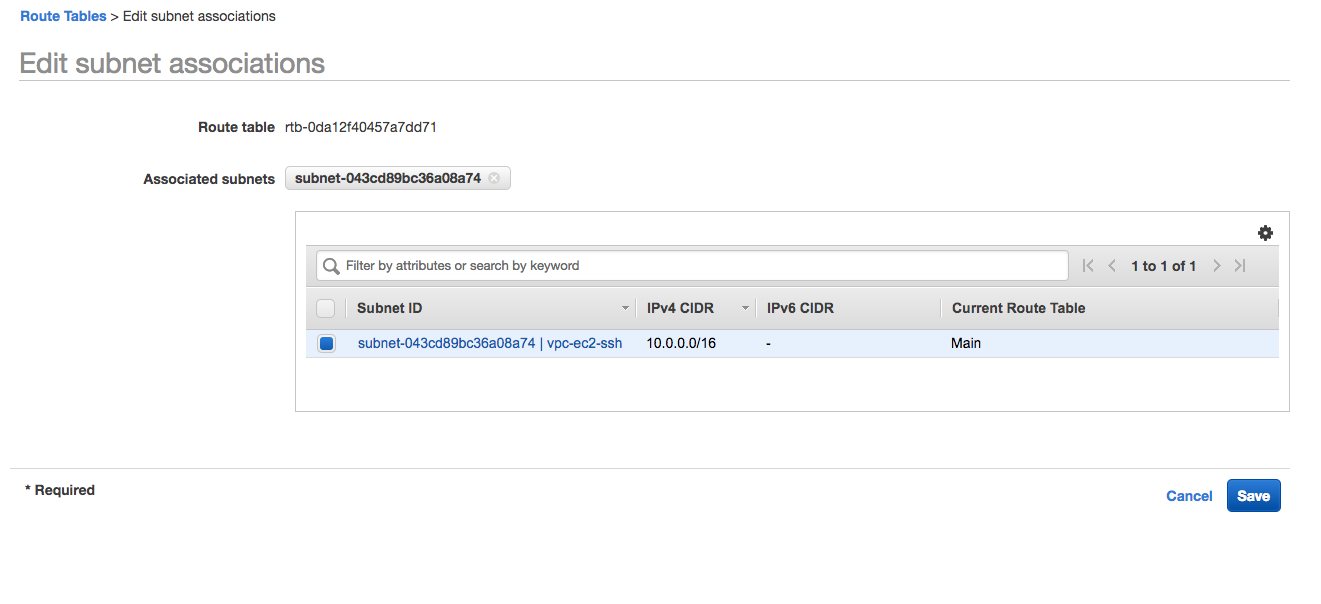Uncheck the subnet-043cd89bc36a08a74 row checkbox
Viewport: 1321px width, 604px height.
pos(326,343)
